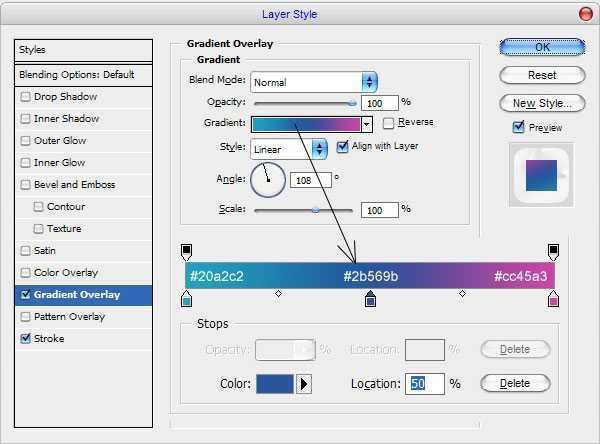The image size is (600, 444).
Task: Click the left opacity stop above gradient
Action: [186, 251]
